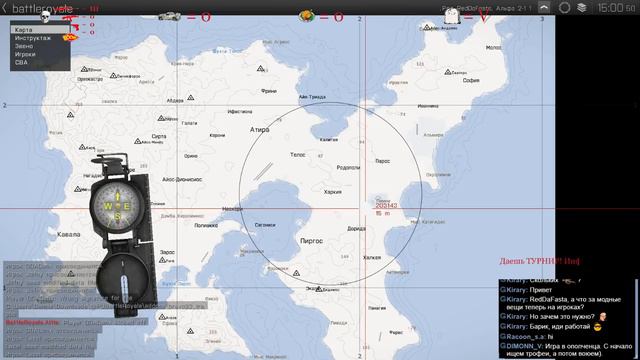Click the compass lower mirror lid
Screen dimensions: 640x360
(x=122, y=280)
